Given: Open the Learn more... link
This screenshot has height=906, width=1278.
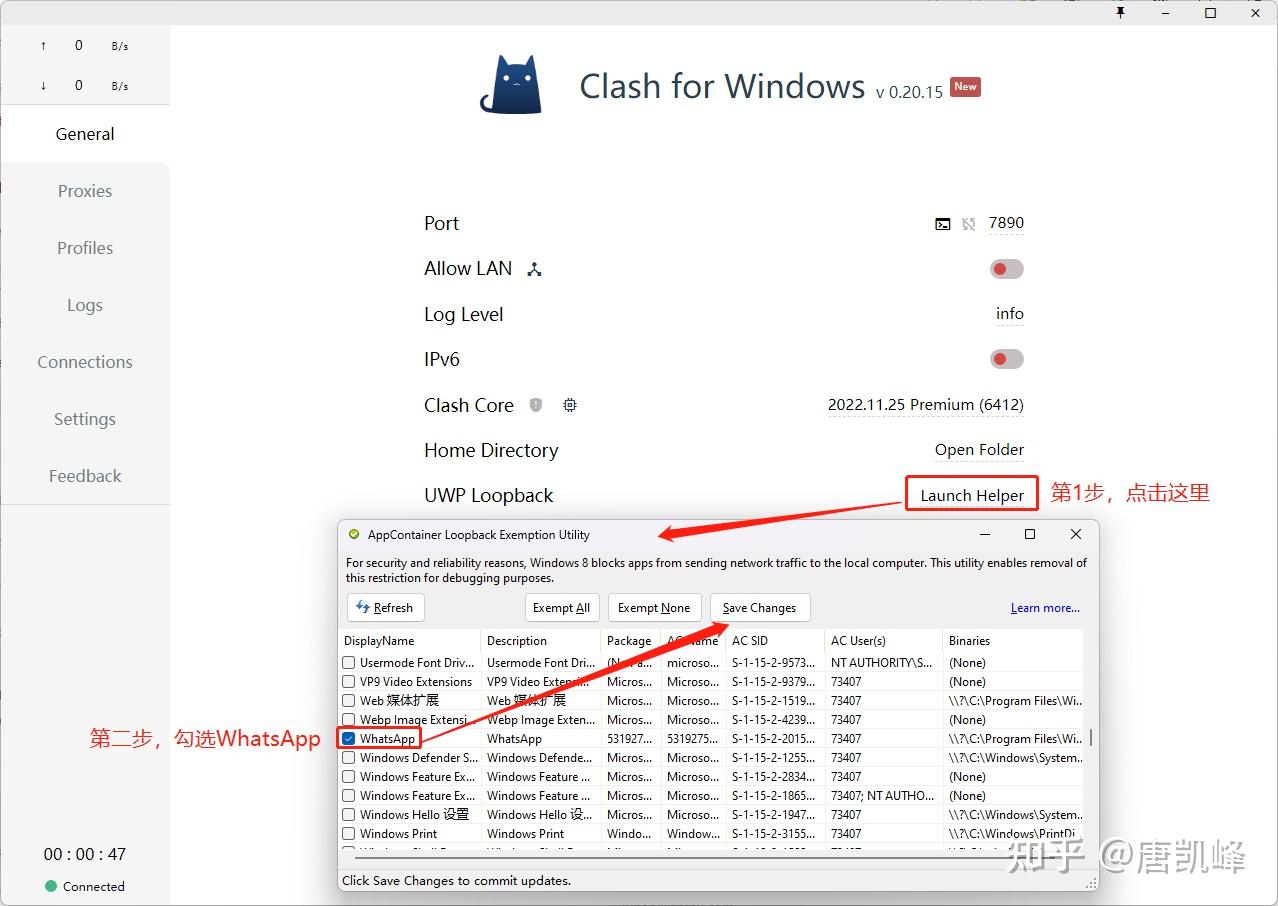Looking at the screenshot, I should (x=1045, y=608).
